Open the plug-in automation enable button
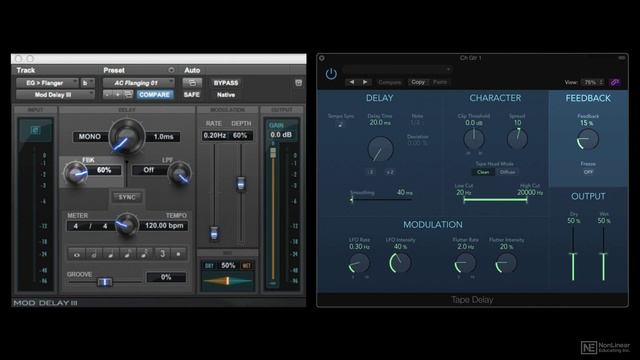 click(192, 83)
